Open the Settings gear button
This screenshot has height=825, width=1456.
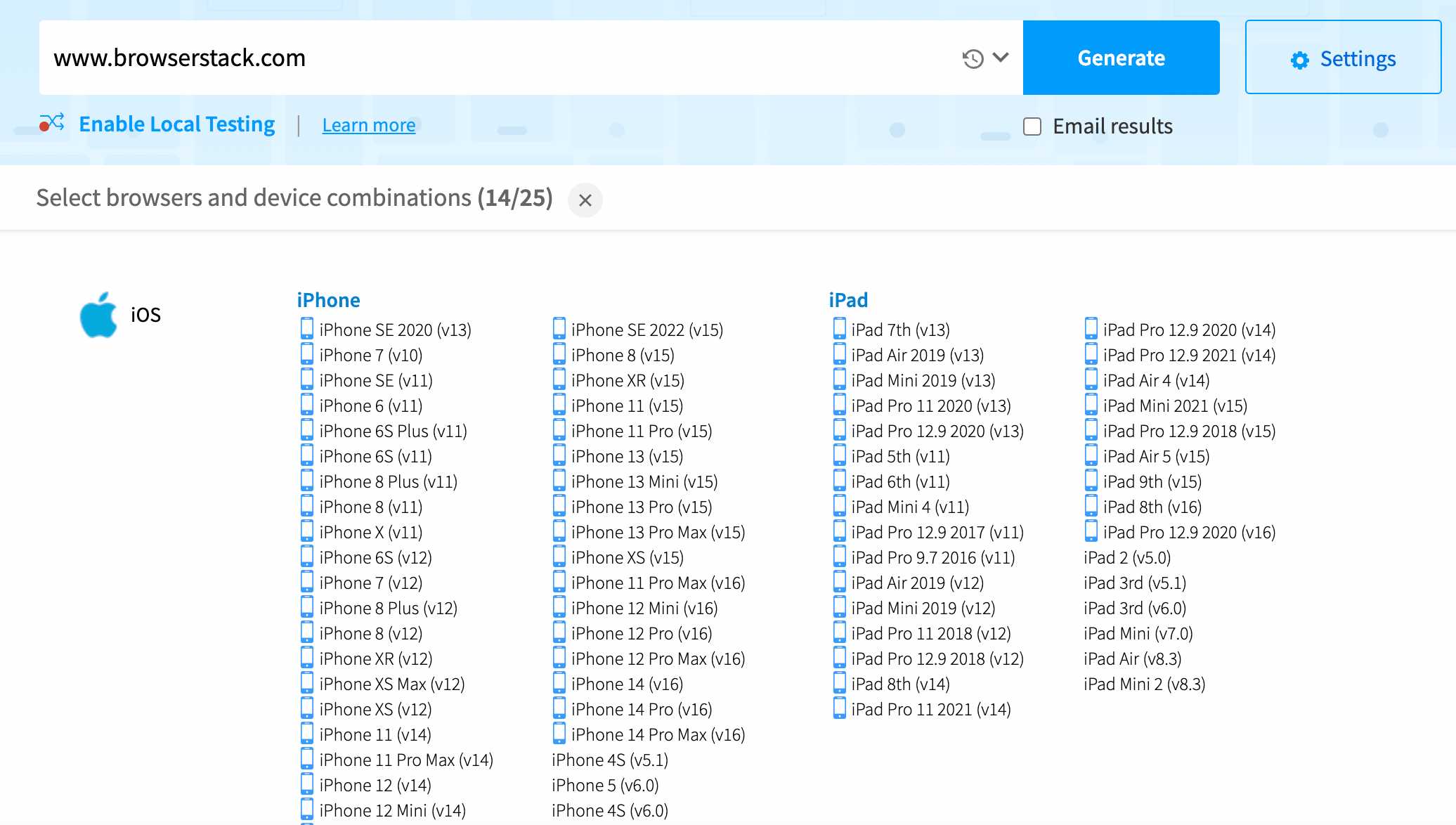1343,59
